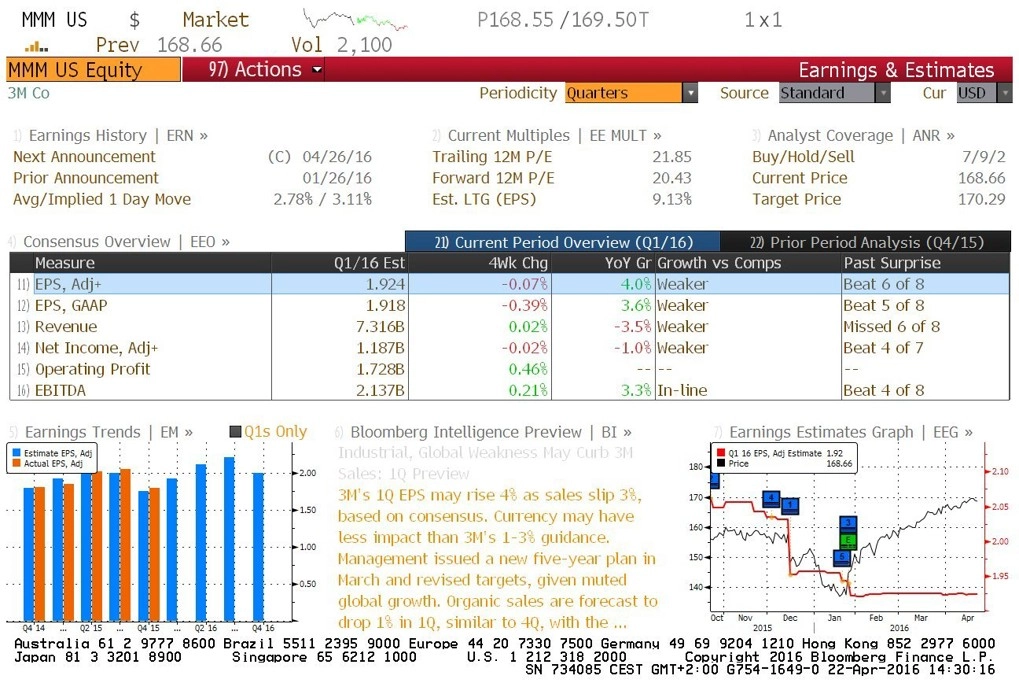This screenshot has height=683, width=1019.
Task: Click blue marker 4 on estimates graph
Action: coord(771,498)
